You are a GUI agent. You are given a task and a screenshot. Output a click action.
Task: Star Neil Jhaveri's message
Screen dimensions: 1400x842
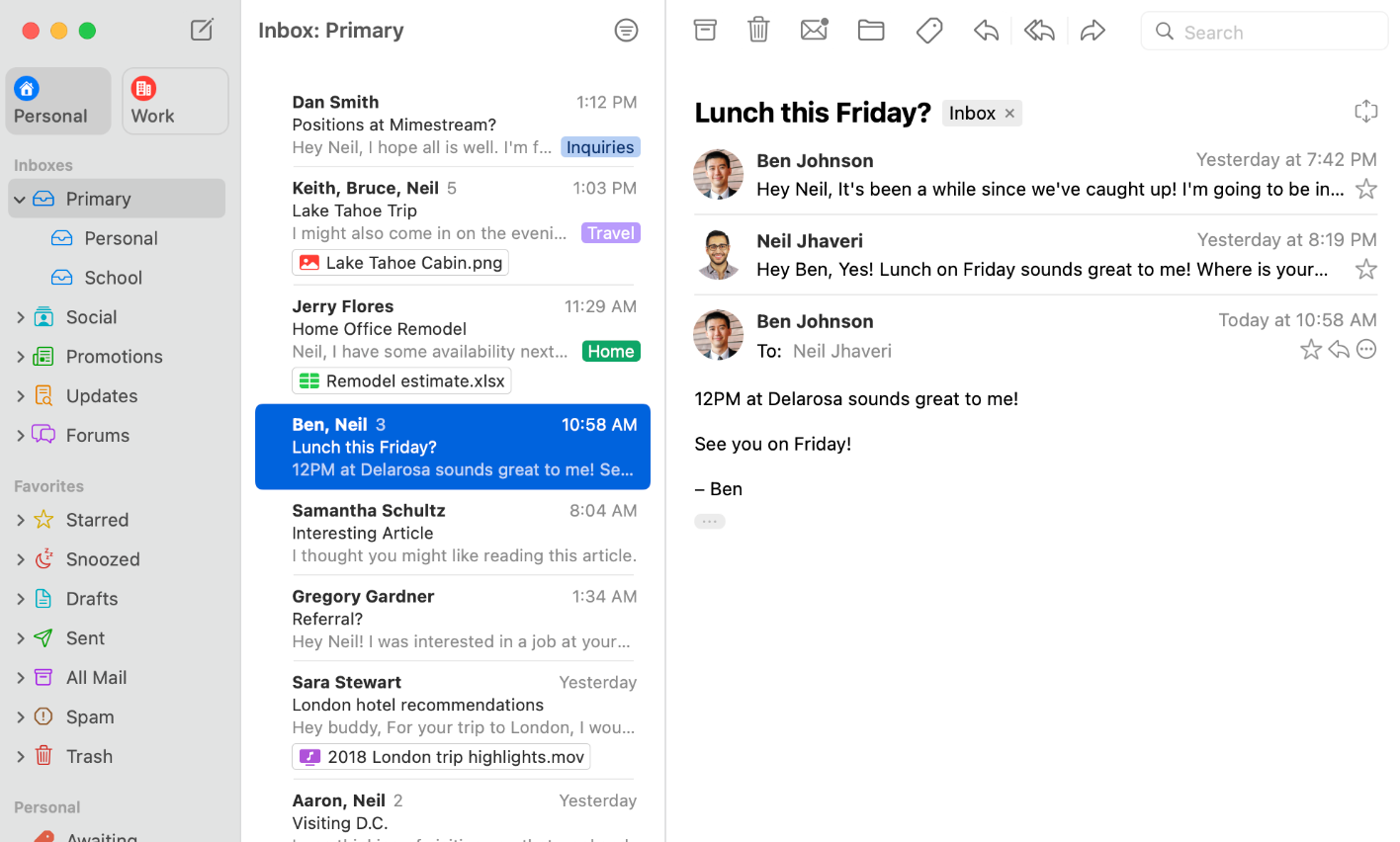pos(1365,269)
